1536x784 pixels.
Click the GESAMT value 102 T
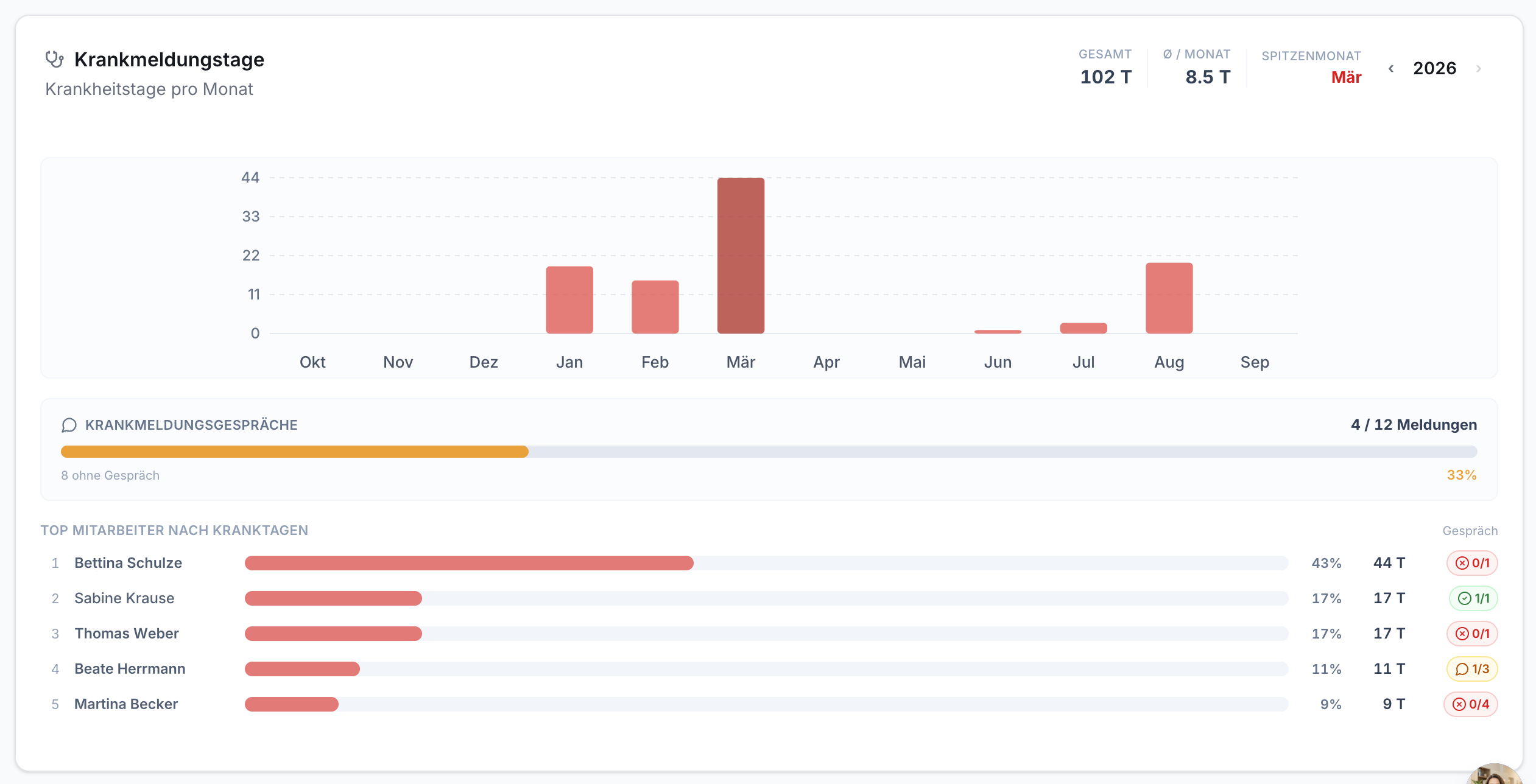click(1105, 77)
